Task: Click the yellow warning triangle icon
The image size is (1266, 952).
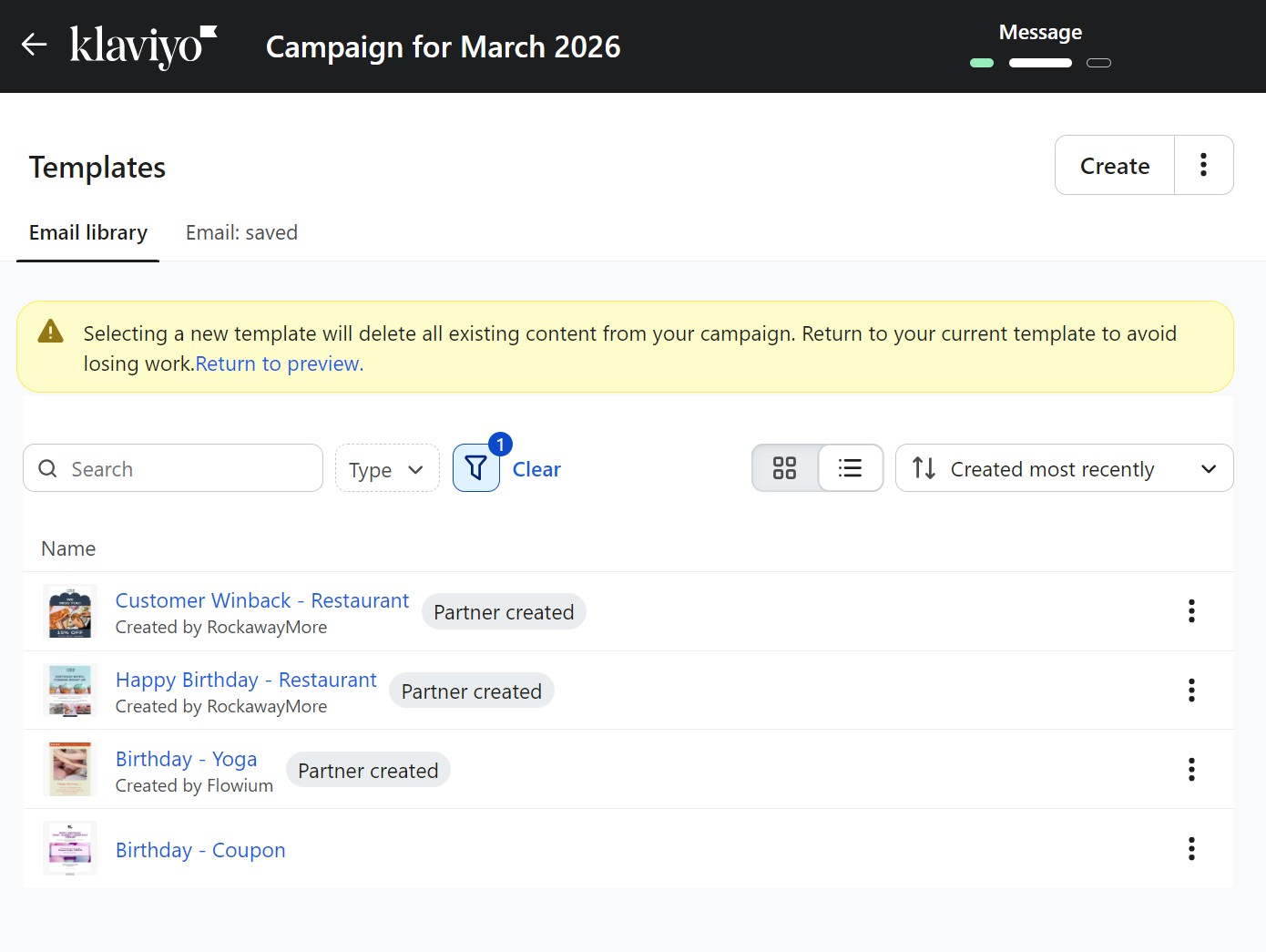Action: click(x=50, y=332)
